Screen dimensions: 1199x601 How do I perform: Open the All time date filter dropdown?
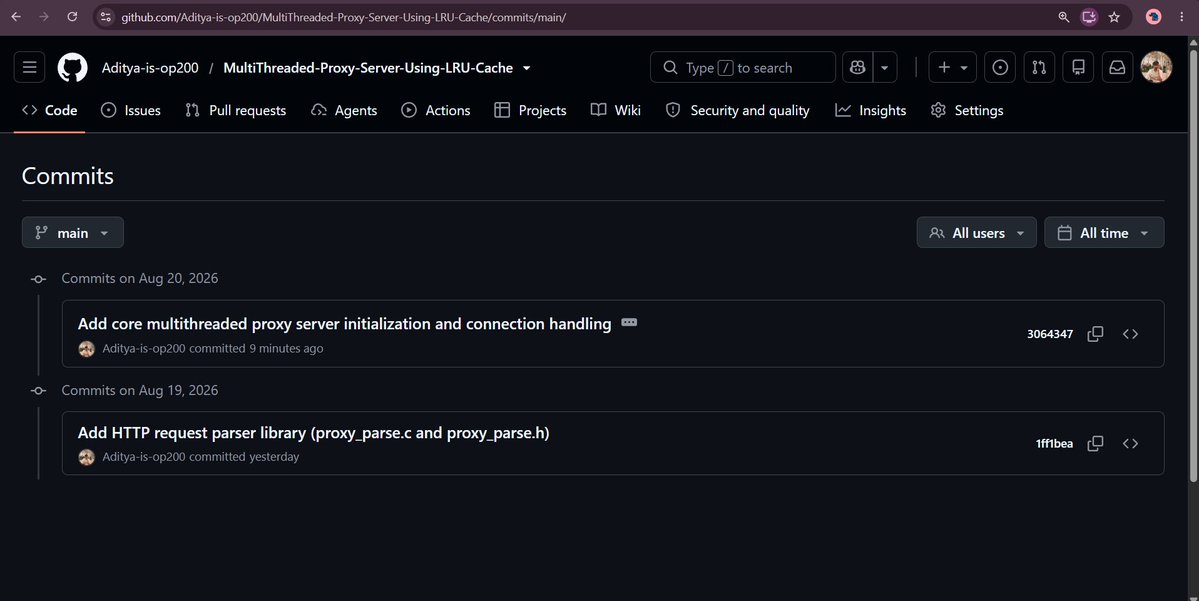[x=1104, y=232]
